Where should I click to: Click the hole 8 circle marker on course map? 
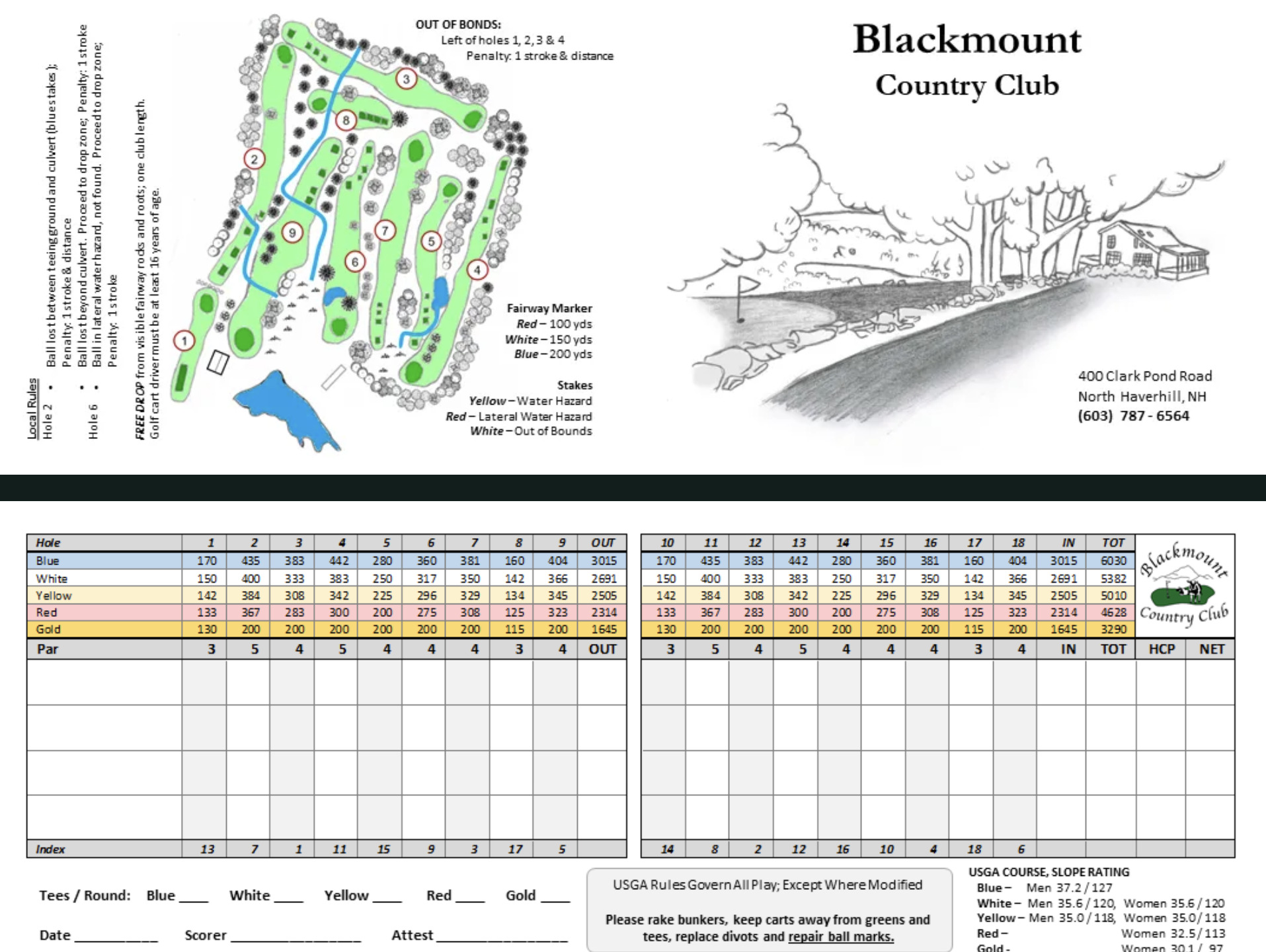(346, 120)
